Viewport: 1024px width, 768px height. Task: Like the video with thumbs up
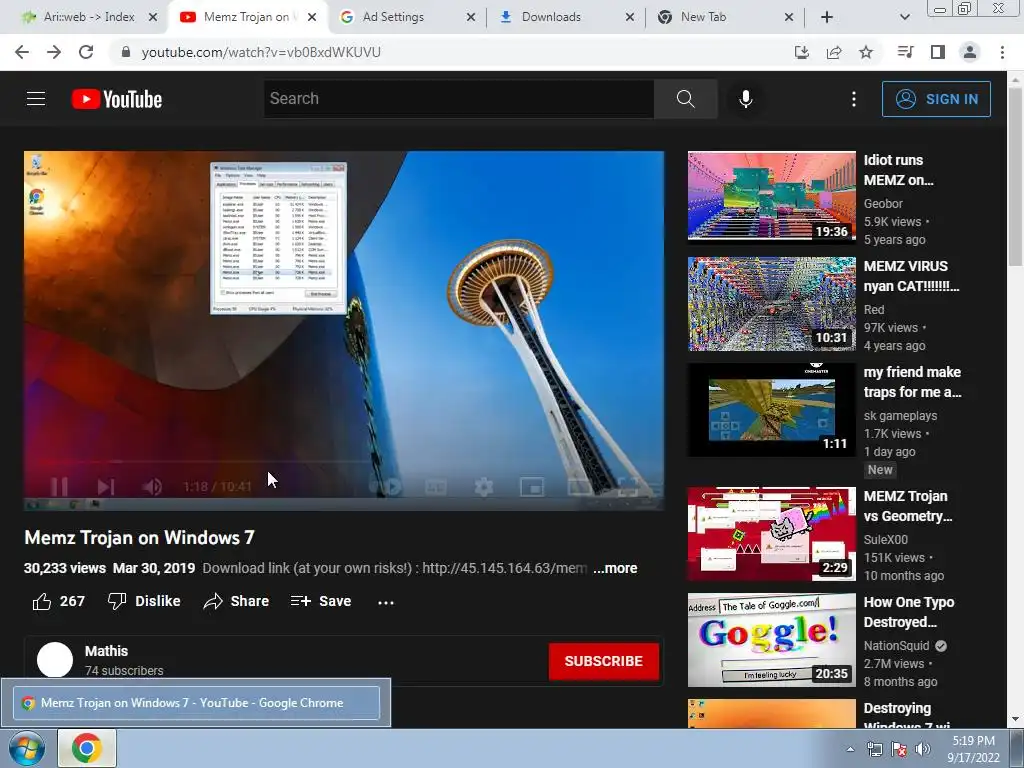[58, 601]
